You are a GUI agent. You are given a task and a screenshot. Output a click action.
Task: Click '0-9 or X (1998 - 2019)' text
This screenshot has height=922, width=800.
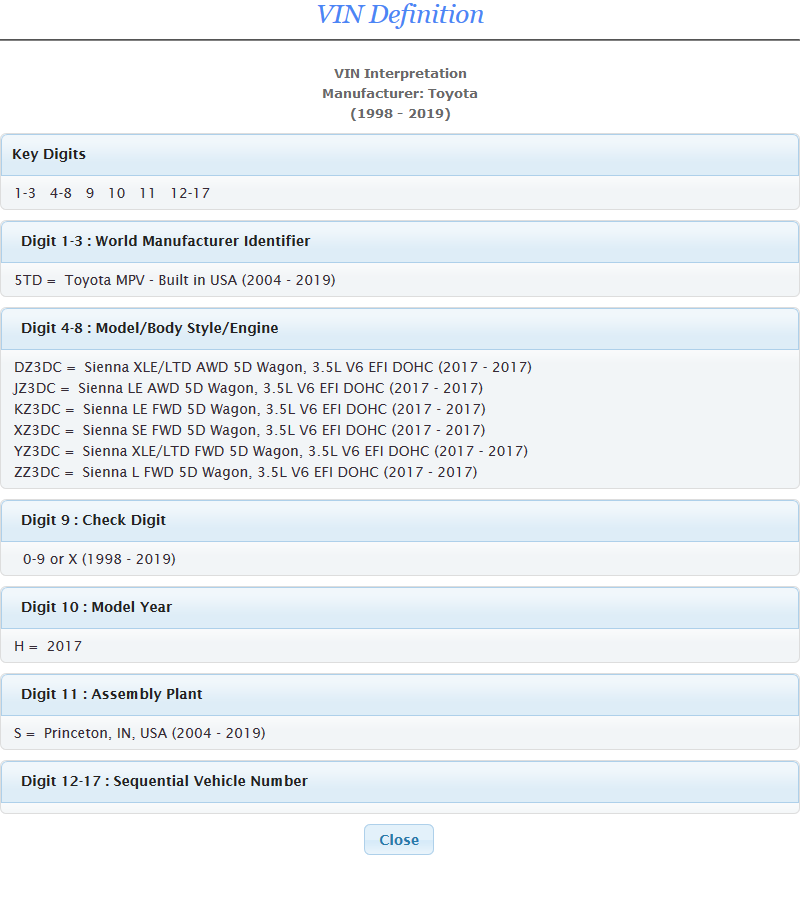coord(99,559)
